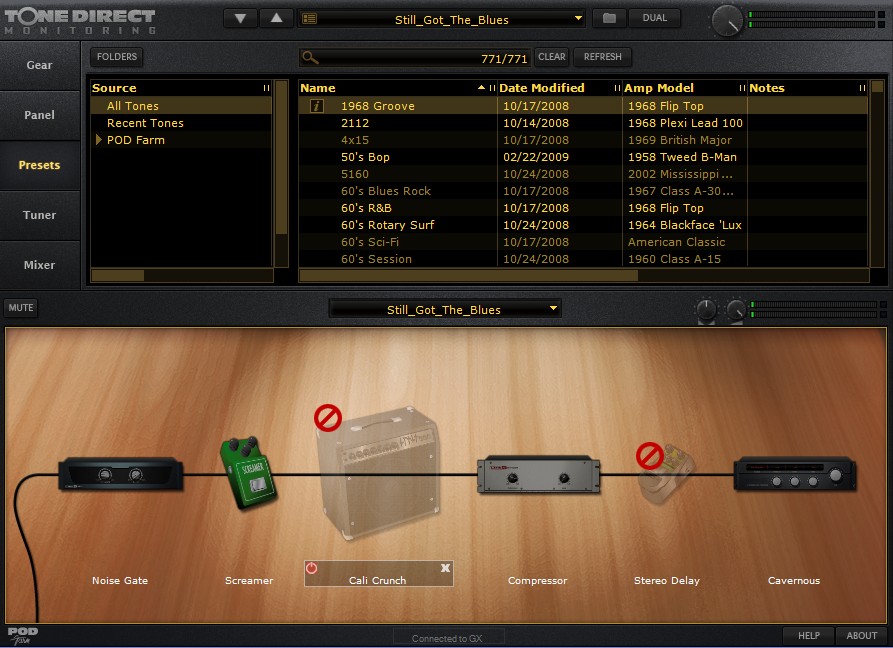
Task: Click the large master volume knob
Action: [x=728, y=20]
